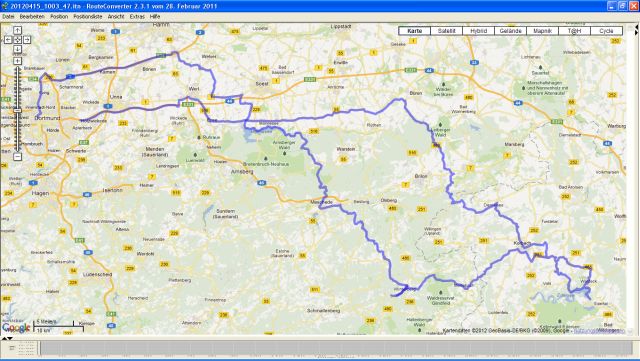
Task: Select the Gelände terrain map type
Action: pos(511,31)
